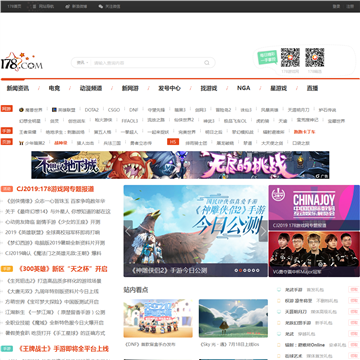Open the 不思议地下城 banner advertisement

coord(180,165)
